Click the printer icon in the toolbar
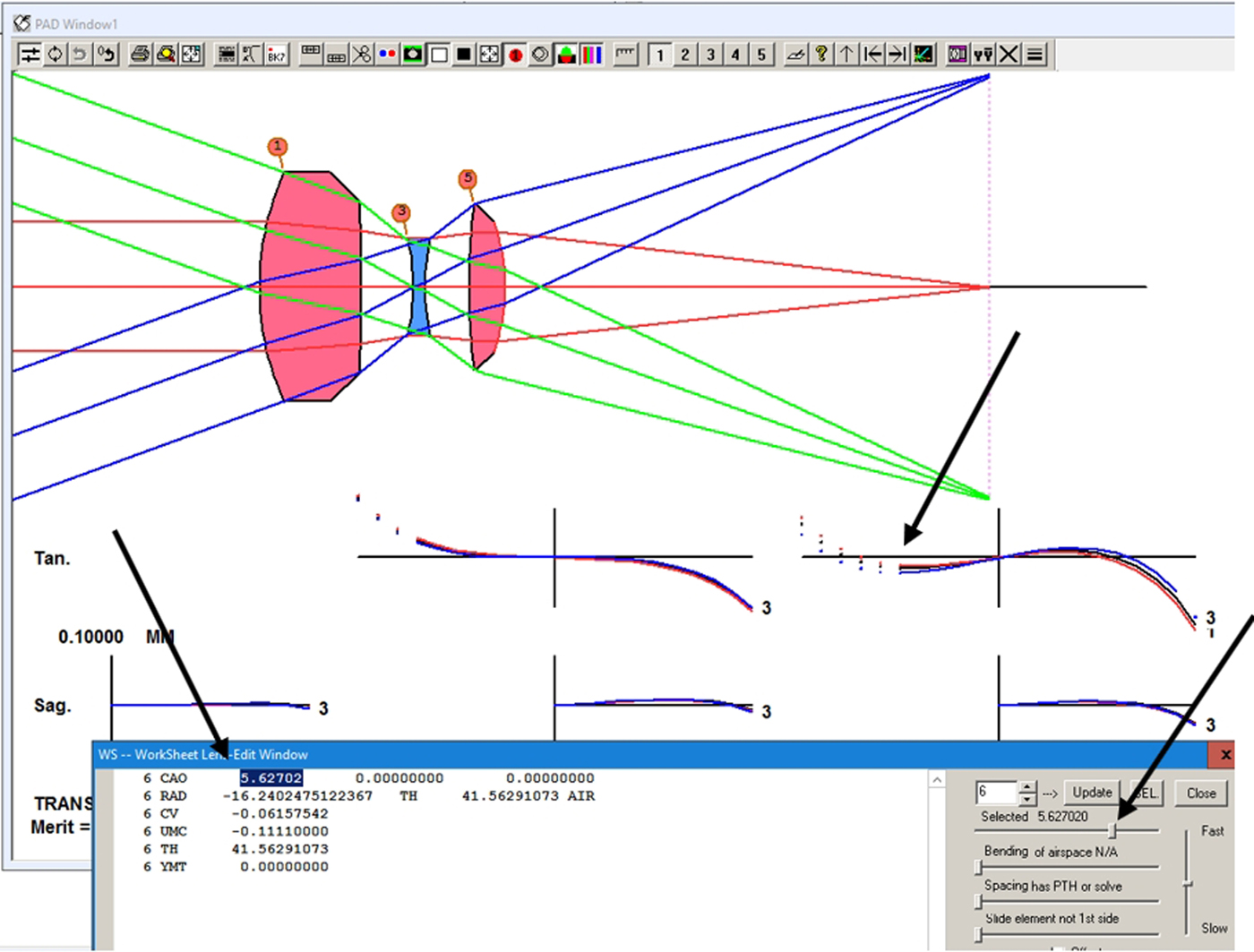Screen dimensions: 1254x952 click(x=140, y=55)
